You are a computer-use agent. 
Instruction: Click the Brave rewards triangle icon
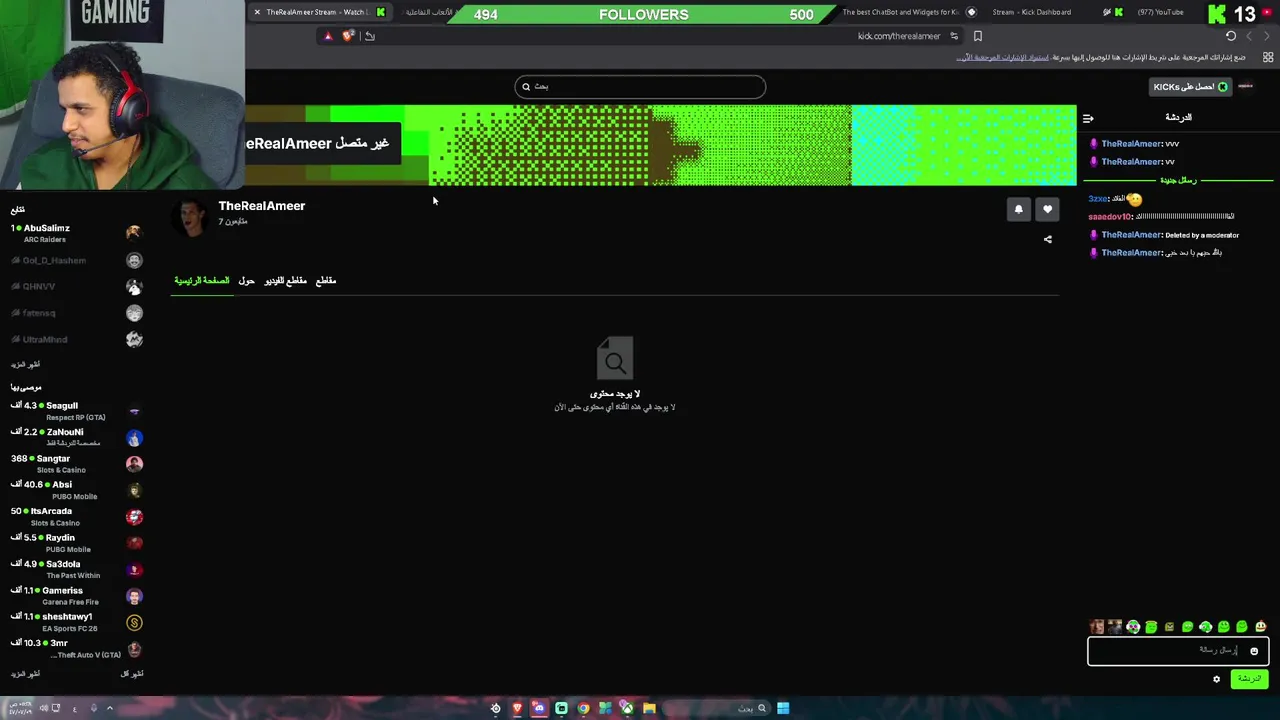coord(328,36)
